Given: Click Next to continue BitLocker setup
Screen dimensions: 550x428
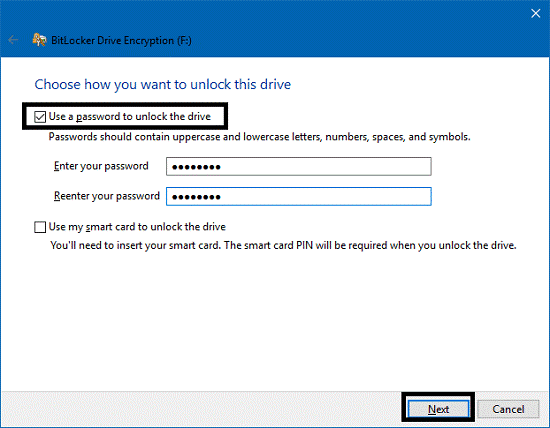Looking at the screenshot, I should pos(438,409).
